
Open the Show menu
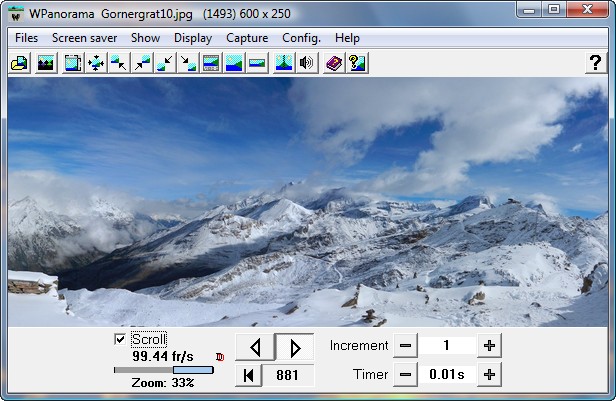click(x=145, y=38)
